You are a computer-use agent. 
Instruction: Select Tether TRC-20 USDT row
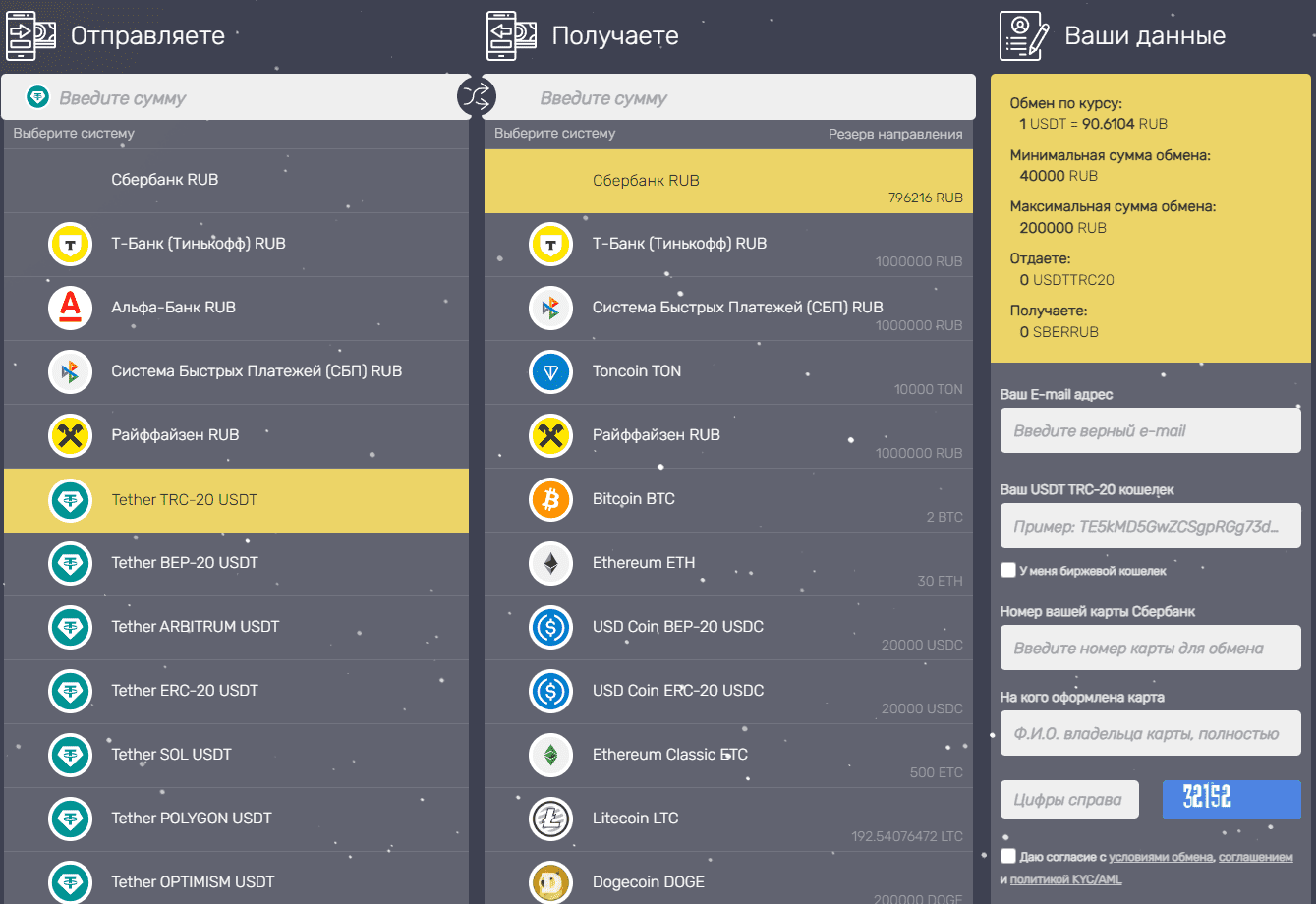pos(236,500)
